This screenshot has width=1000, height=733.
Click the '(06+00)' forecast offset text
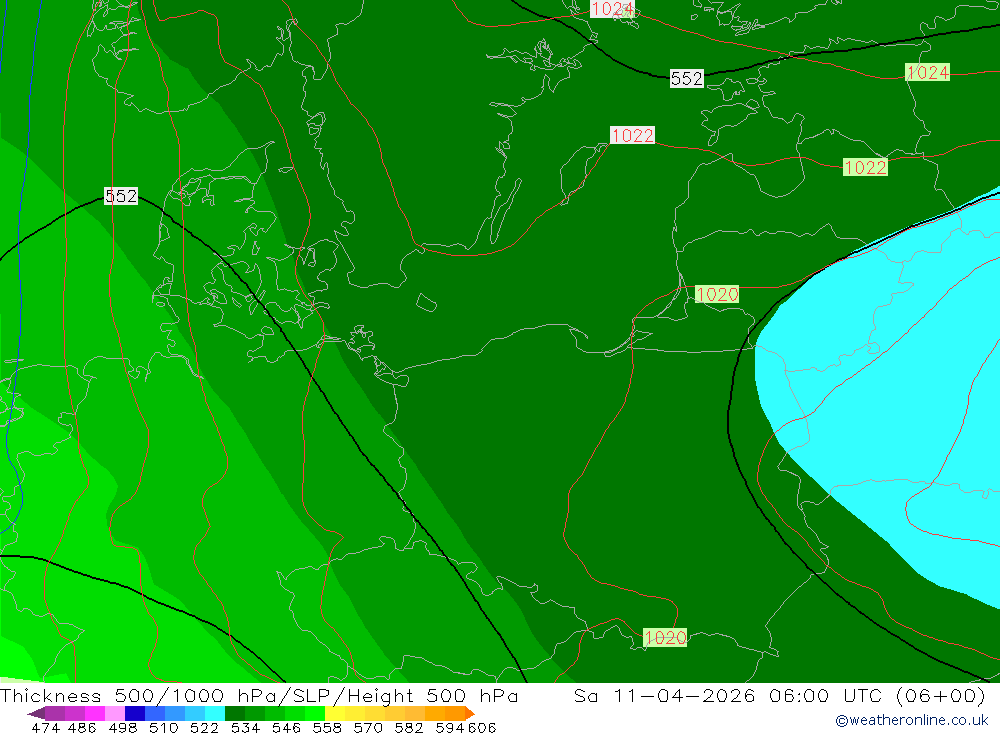pos(941,695)
